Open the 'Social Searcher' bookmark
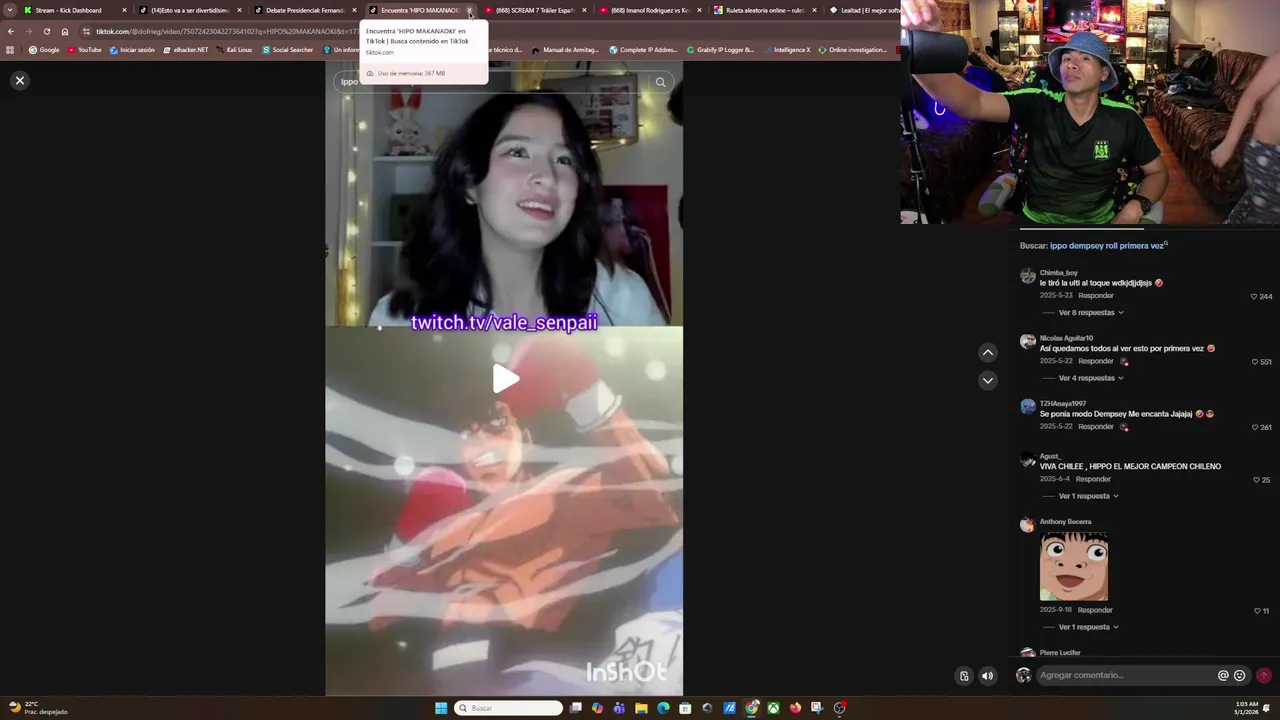The image size is (1280, 720). [x=288, y=50]
